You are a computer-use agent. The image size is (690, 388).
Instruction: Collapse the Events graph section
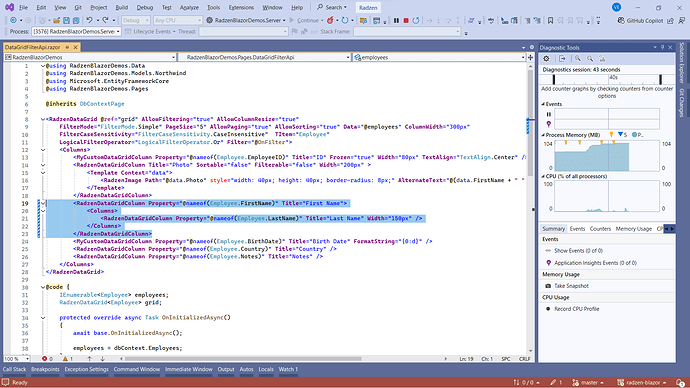tap(543, 104)
